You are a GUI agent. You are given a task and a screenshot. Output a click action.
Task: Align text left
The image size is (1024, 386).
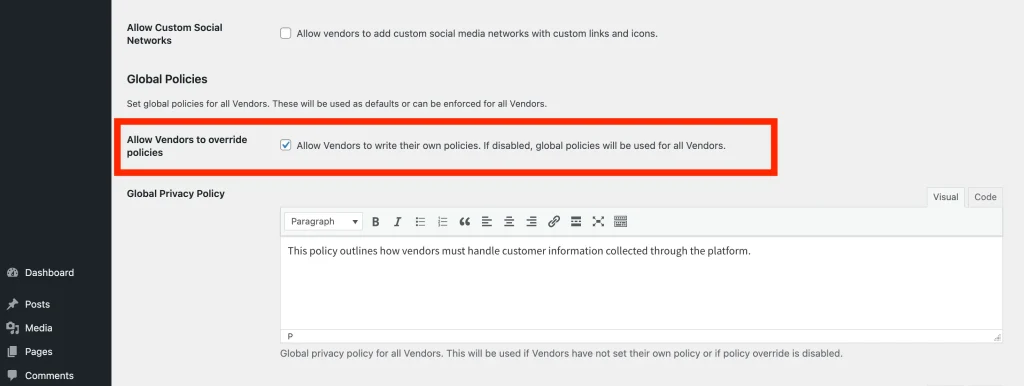tap(487, 222)
